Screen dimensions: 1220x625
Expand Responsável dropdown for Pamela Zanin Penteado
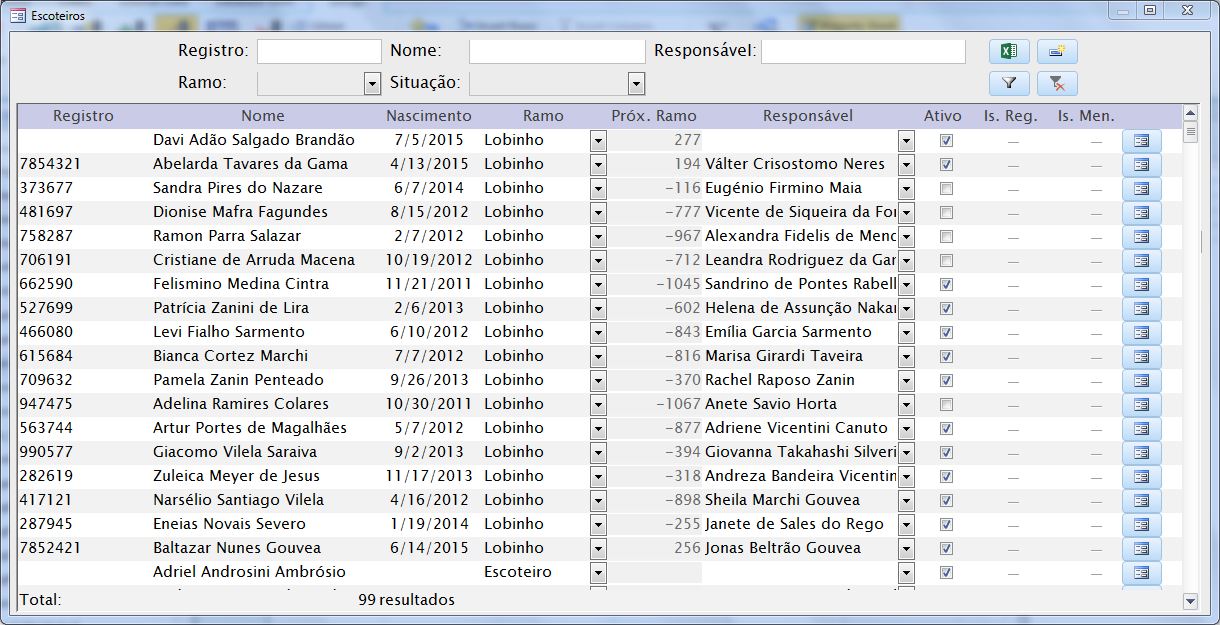tap(906, 380)
